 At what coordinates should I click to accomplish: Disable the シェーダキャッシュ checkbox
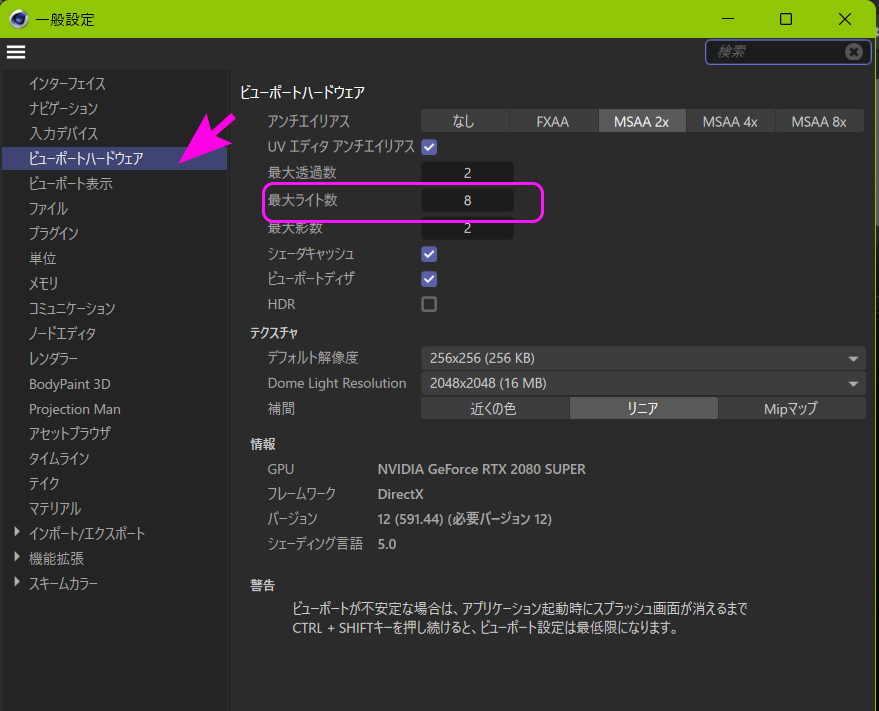(x=429, y=254)
